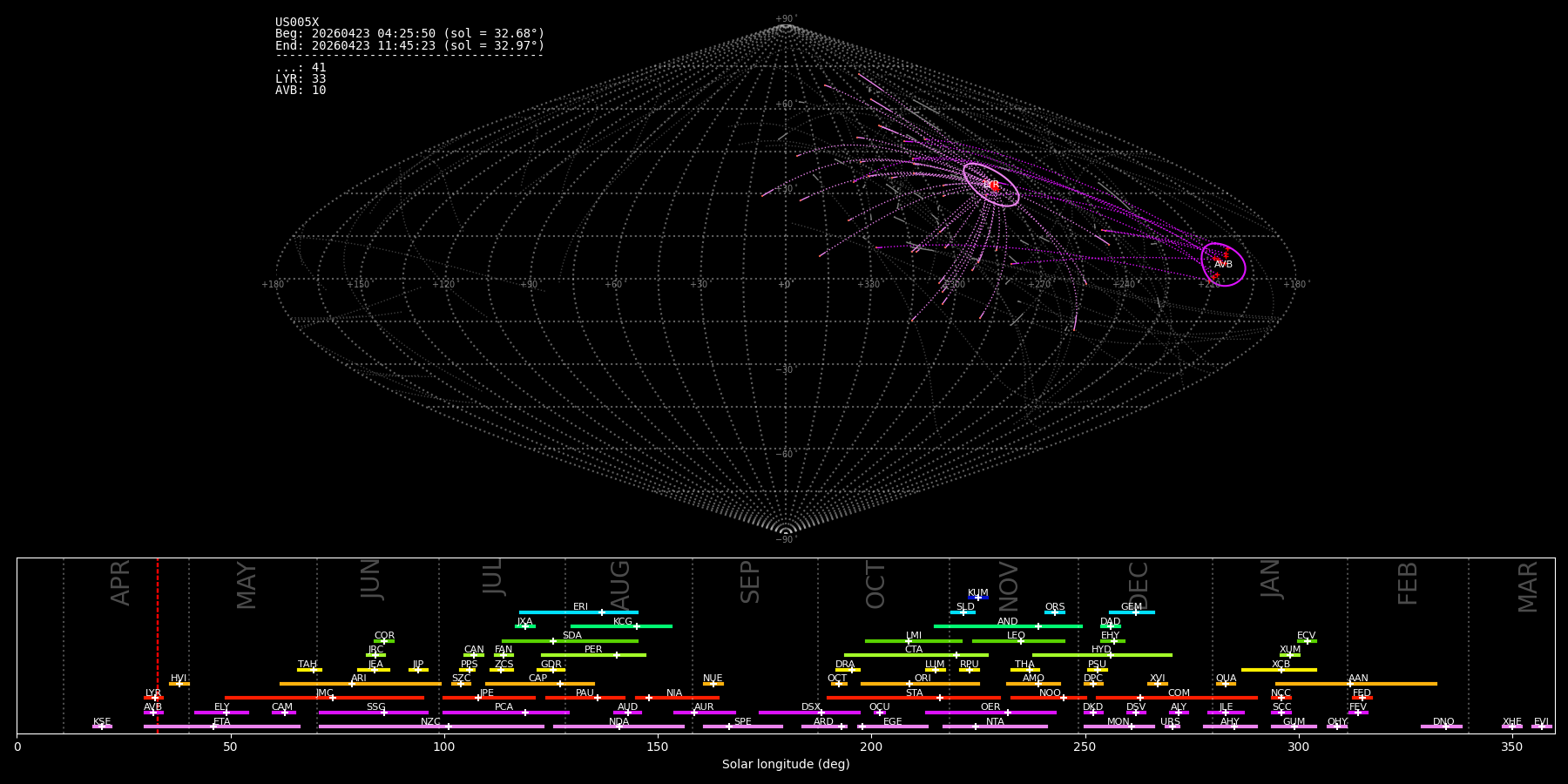Select the PER shower bar in timeline
This screenshot has width=1568, height=784.
click(593, 655)
